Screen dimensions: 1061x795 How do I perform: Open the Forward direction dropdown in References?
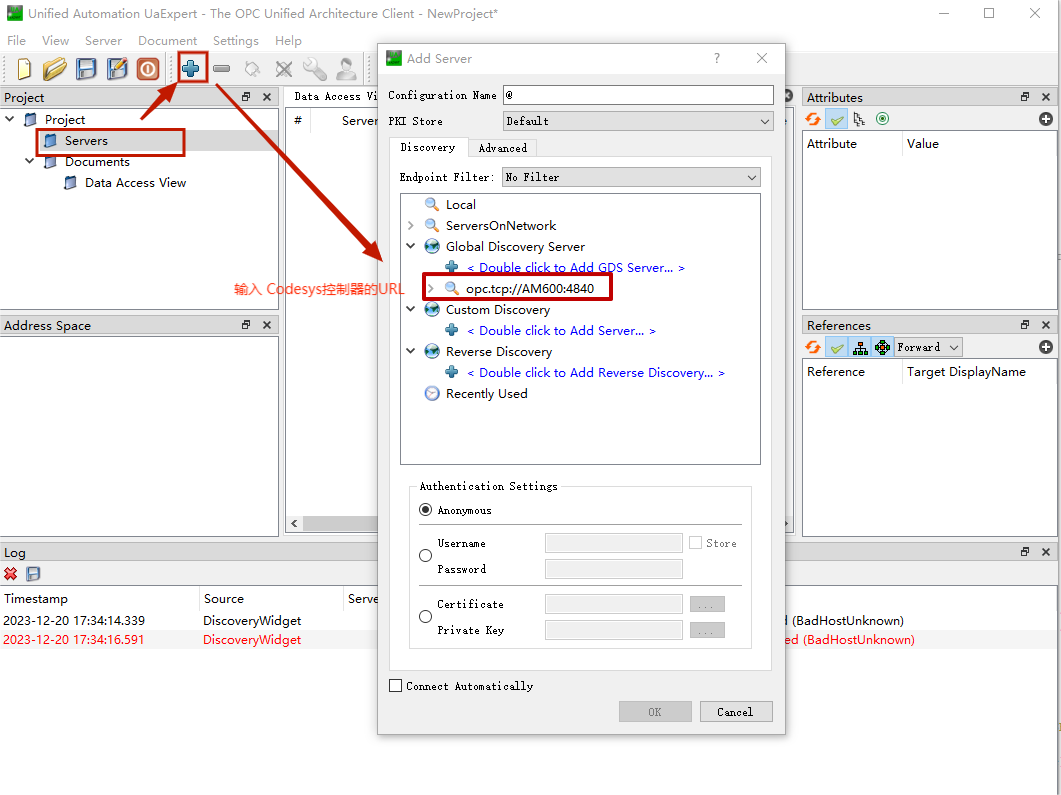928,347
